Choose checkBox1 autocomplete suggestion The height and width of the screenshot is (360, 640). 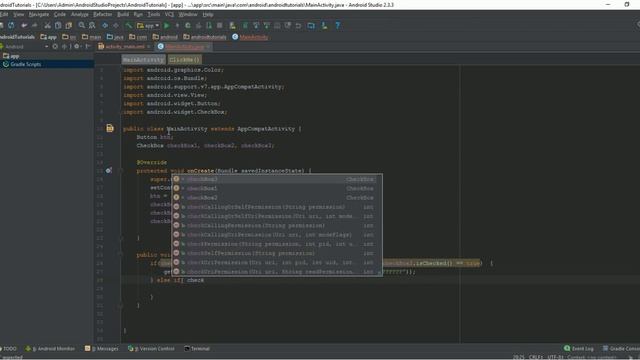[x=277, y=189]
